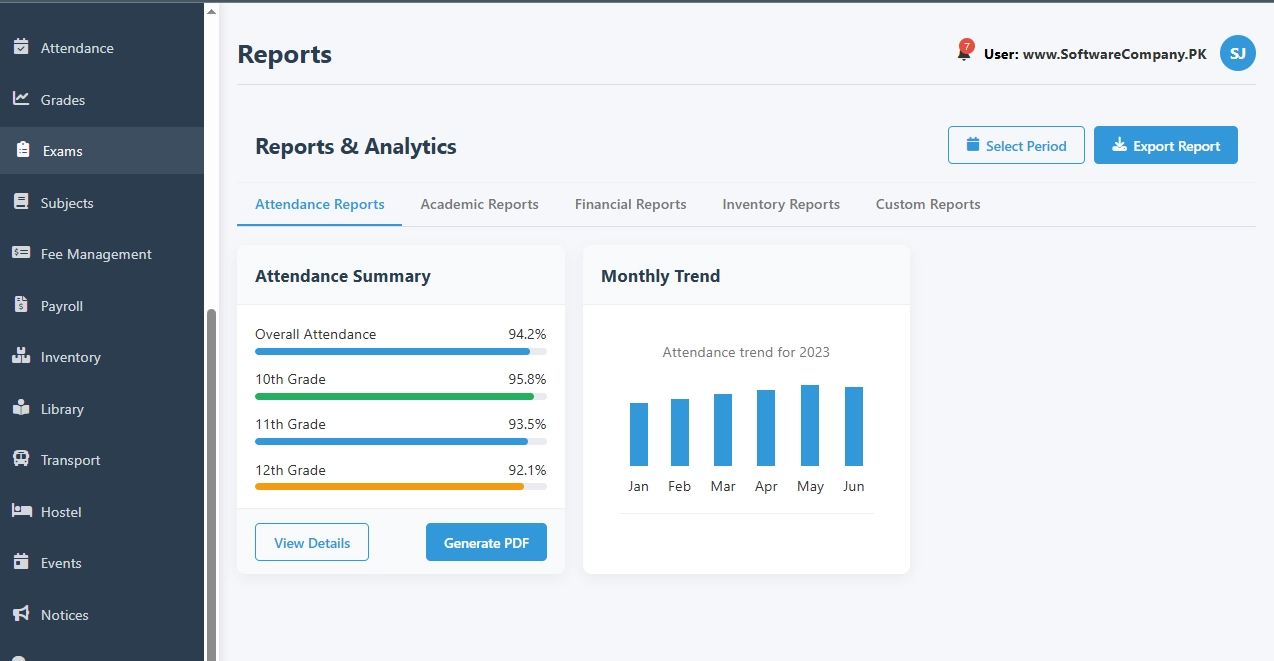Open the Library section icon
Image resolution: width=1274 pixels, height=661 pixels.
tap(21, 408)
